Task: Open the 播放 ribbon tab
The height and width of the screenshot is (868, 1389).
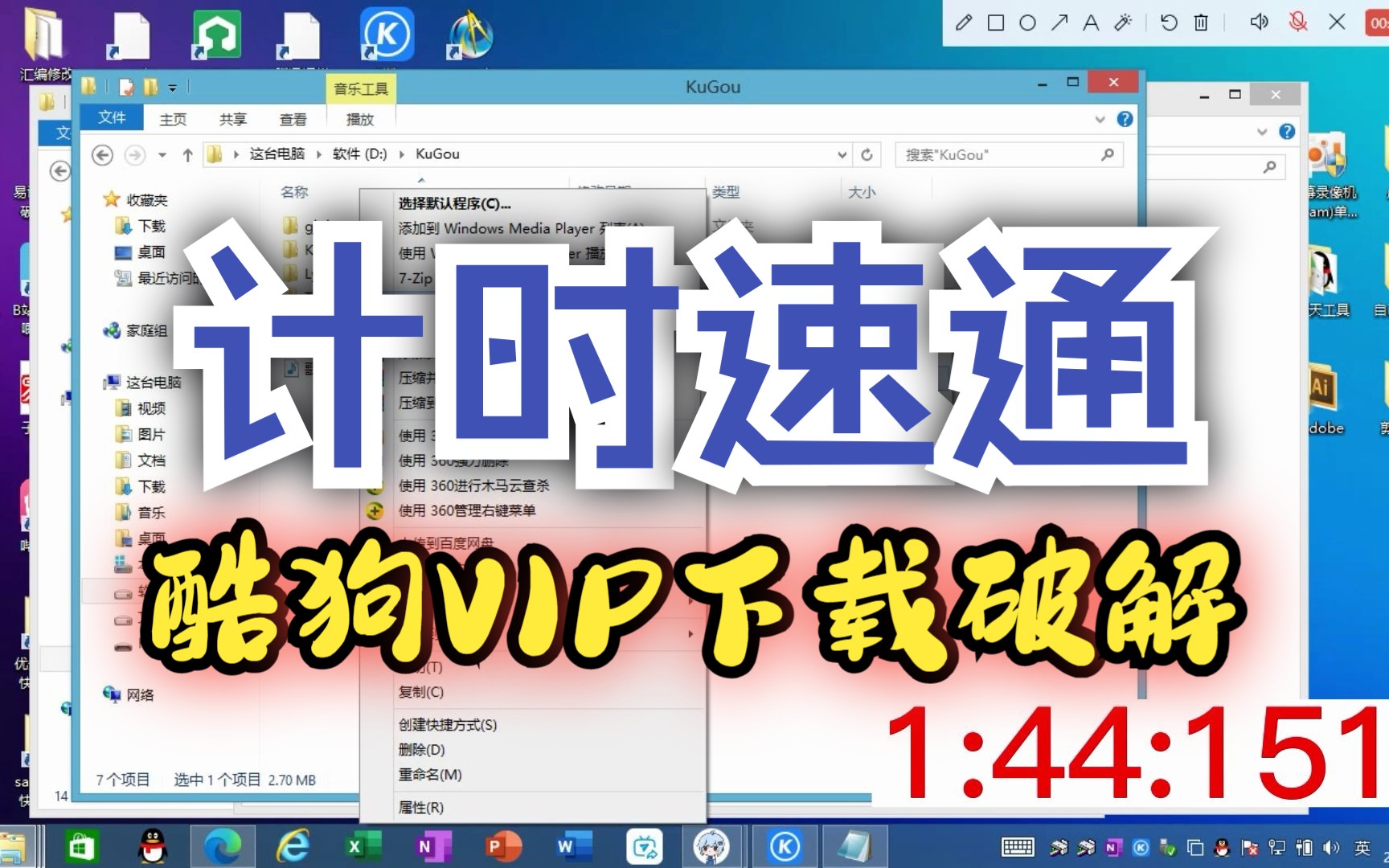Action: click(359, 119)
